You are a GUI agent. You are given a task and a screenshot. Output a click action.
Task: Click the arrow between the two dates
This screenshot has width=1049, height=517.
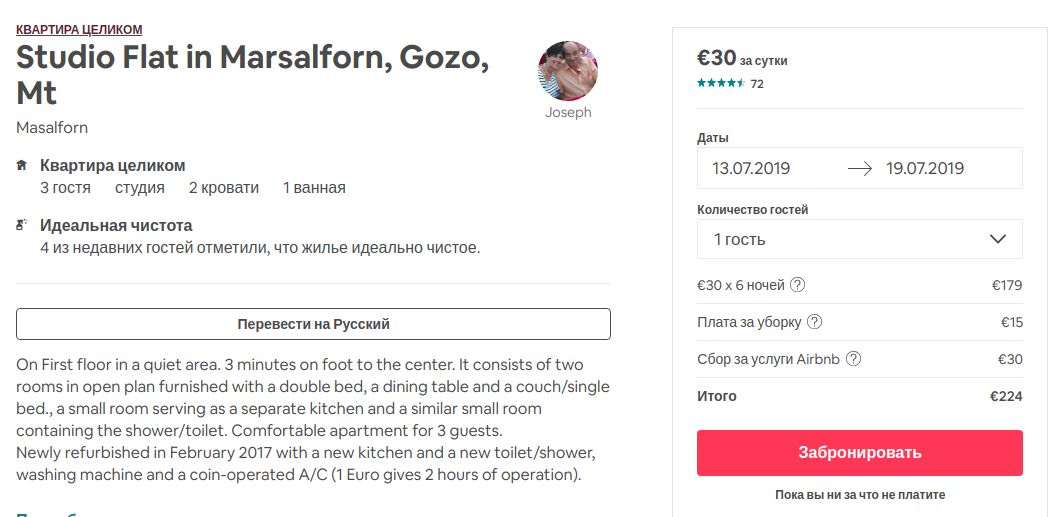coord(860,168)
